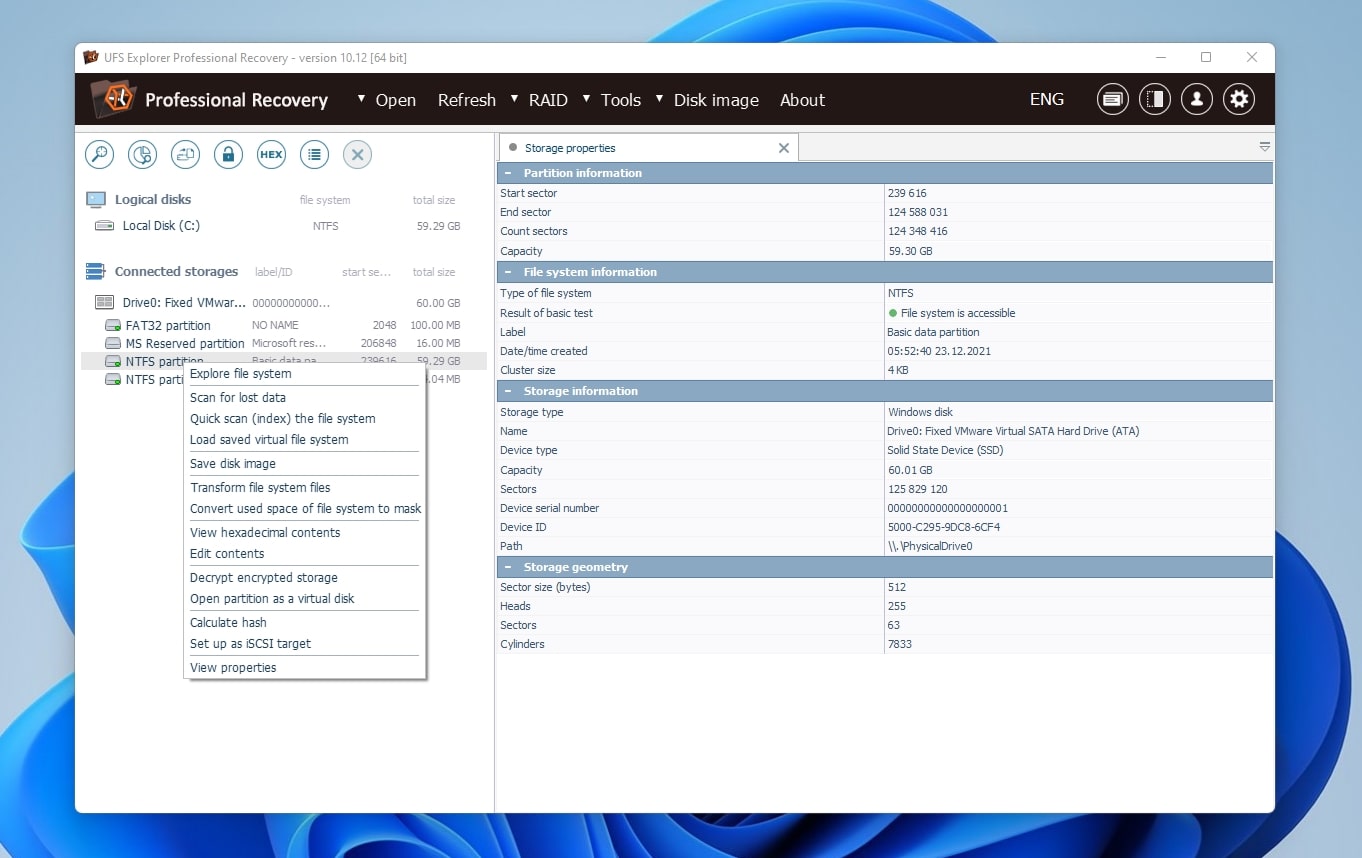Click the pie-chart partition manager icon
Image resolution: width=1362 pixels, height=858 pixels.
[x=143, y=154]
